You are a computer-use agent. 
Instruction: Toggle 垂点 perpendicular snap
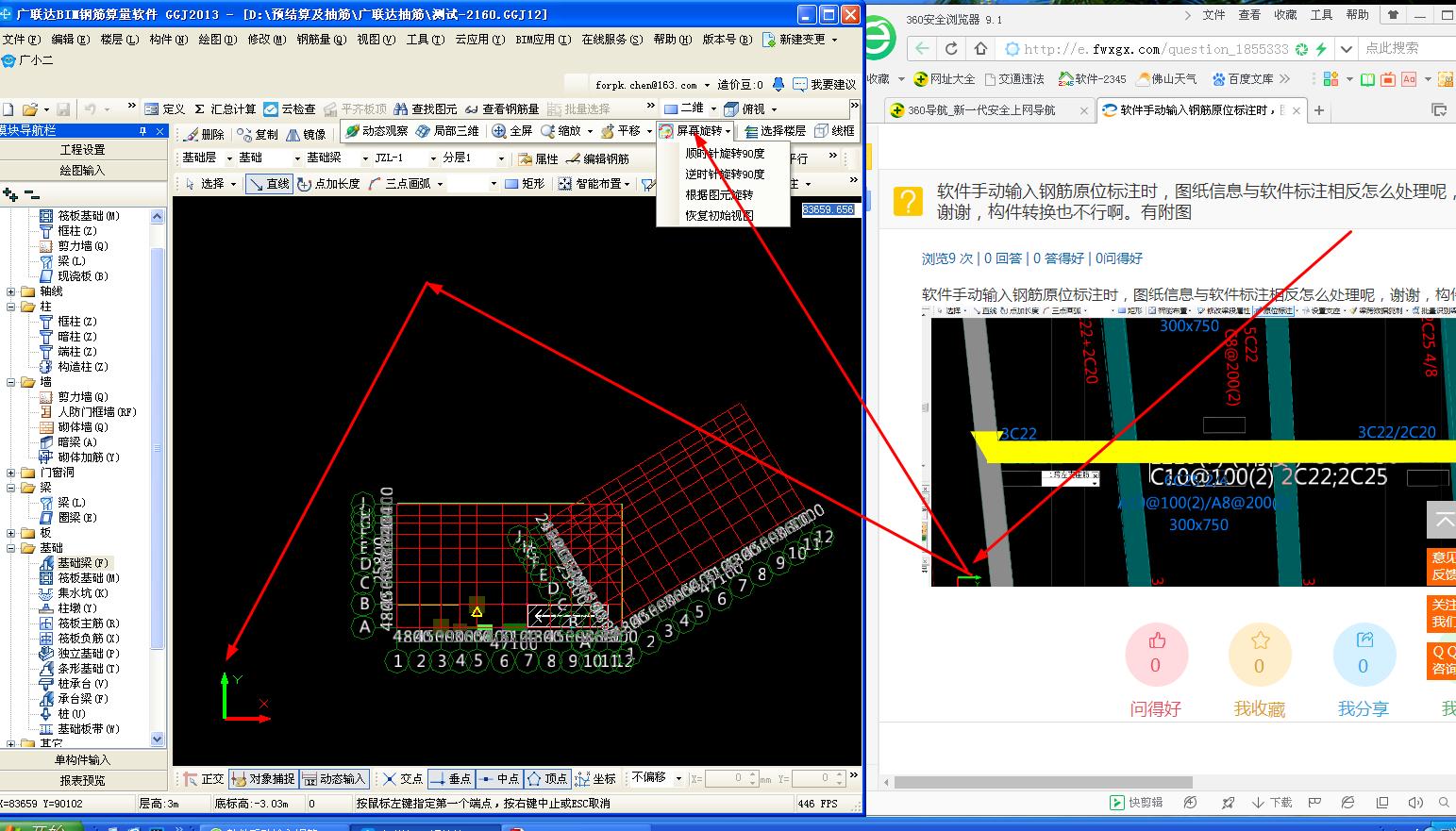pyautogui.click(x=450, y=779)
